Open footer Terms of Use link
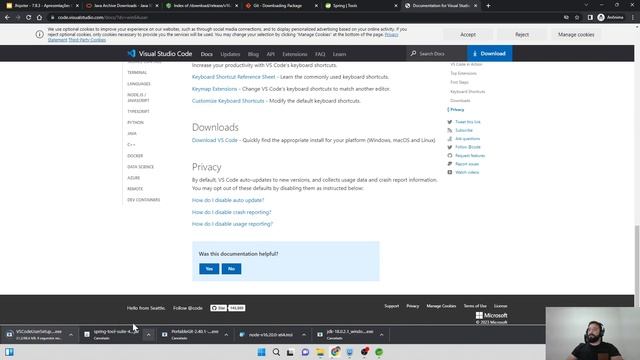The image size is (640, 360). coord(475,306)
